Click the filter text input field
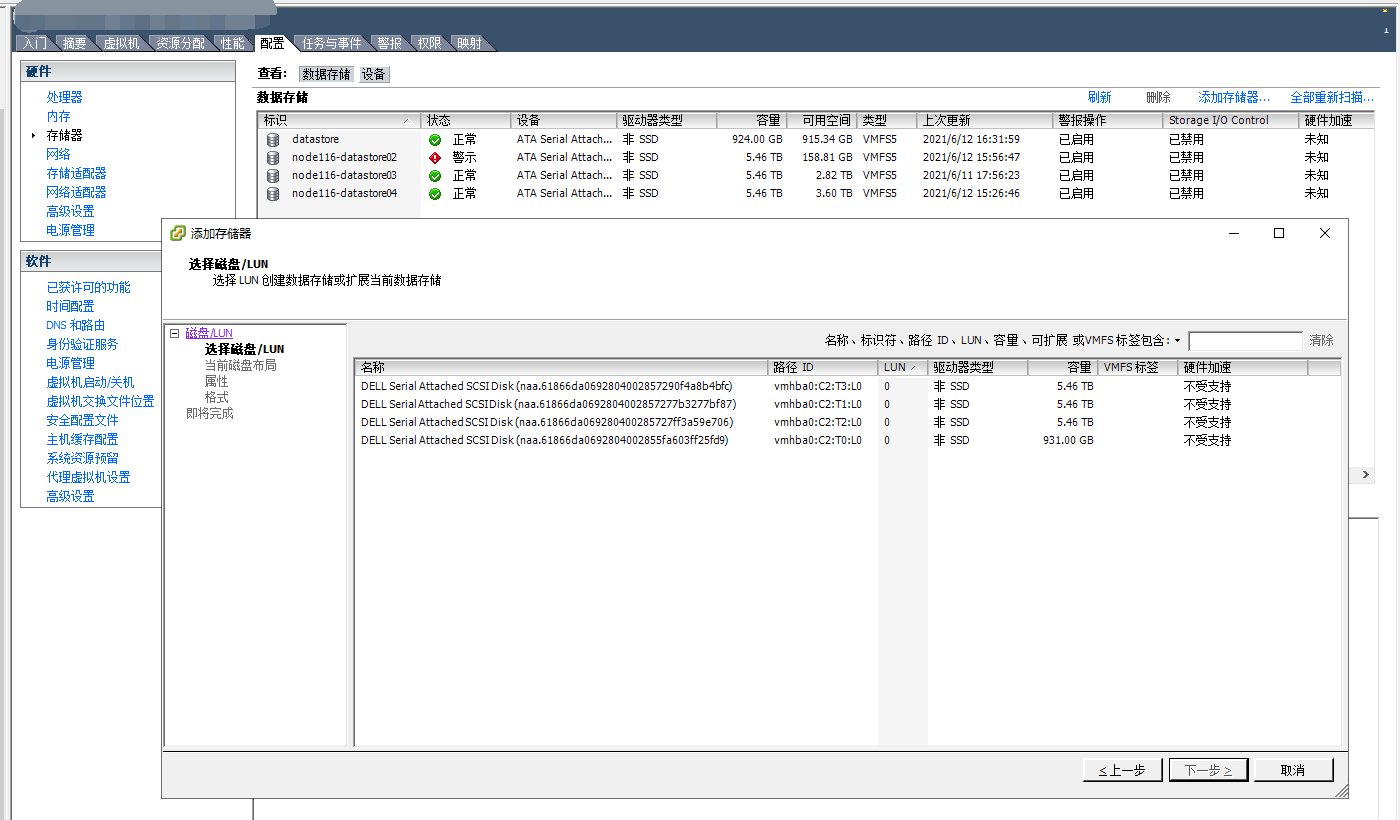This screenshot has height=820, width=1400. (x=1245, y=341)
